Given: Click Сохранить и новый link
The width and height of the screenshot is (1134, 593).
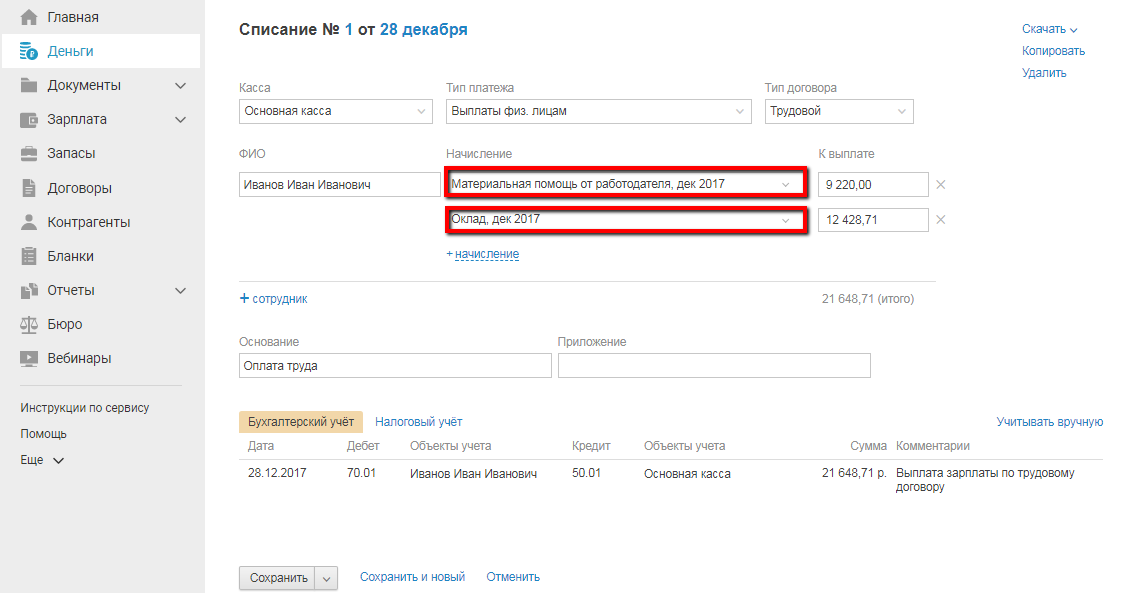Looking at the screenshot, I should point(412,577).
